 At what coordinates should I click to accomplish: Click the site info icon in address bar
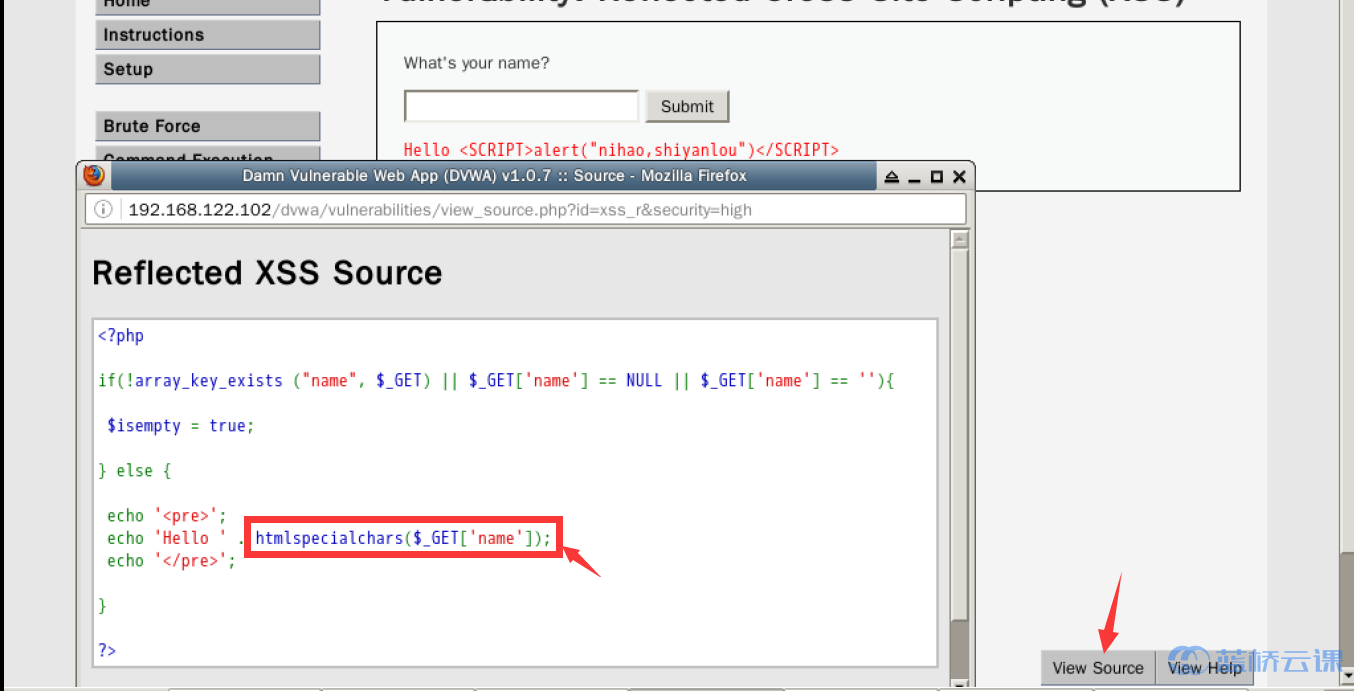103,210
